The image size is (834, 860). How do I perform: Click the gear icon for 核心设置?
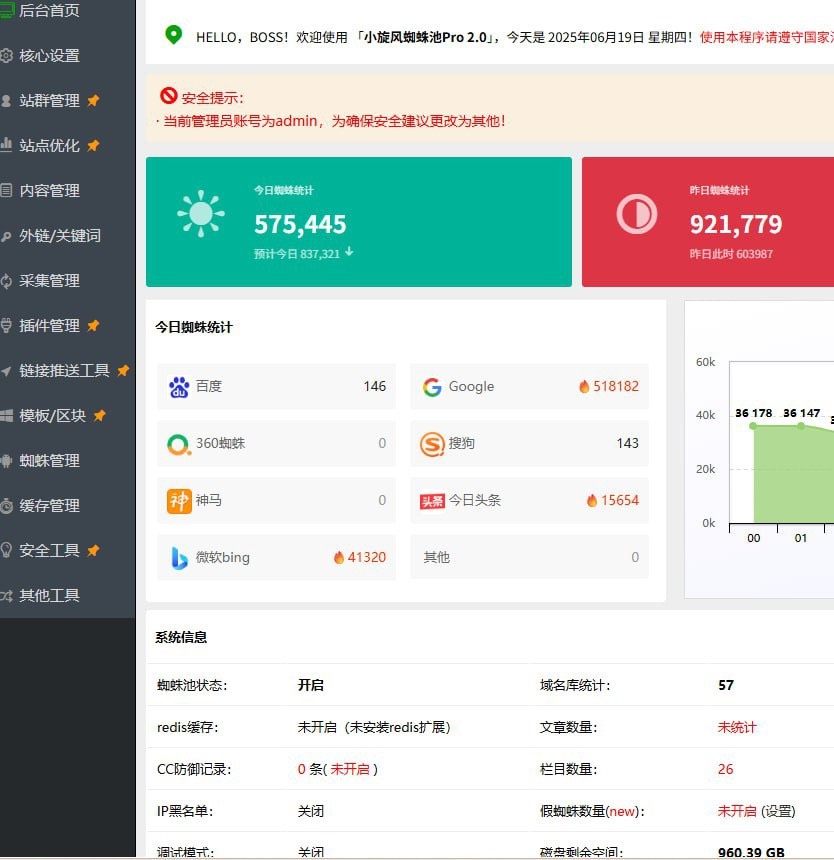6,55
